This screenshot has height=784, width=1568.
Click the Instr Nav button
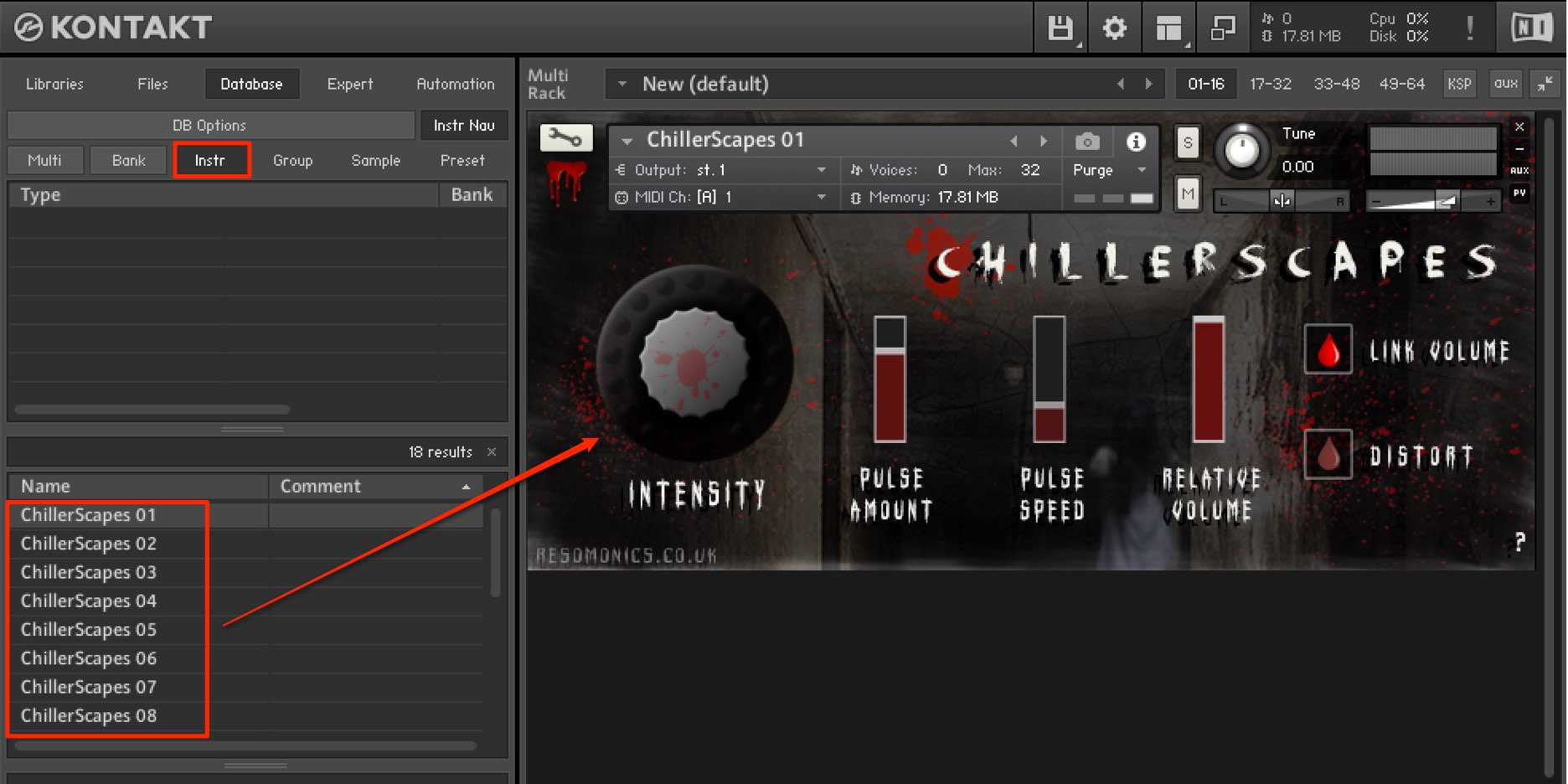coord(464,125)
